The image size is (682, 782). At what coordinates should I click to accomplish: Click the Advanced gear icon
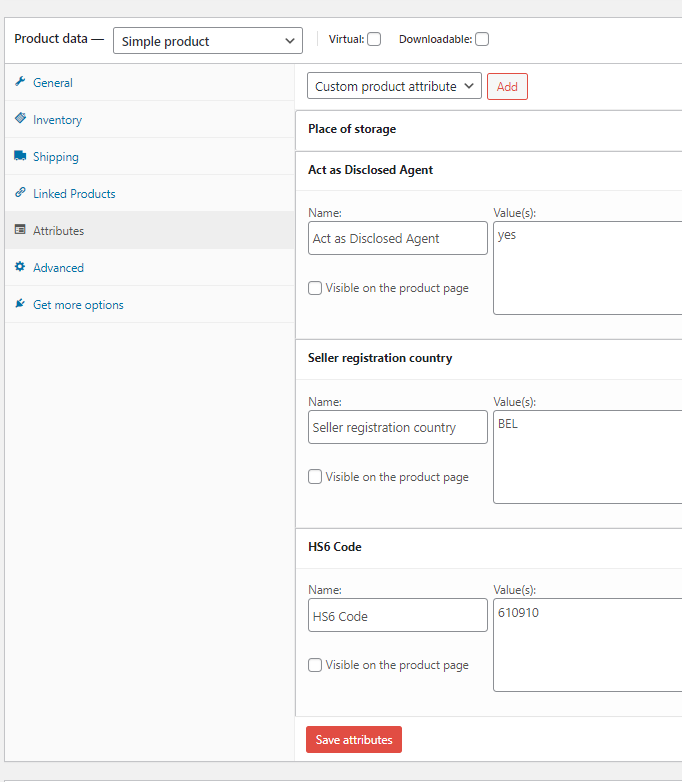pos(20,267)
